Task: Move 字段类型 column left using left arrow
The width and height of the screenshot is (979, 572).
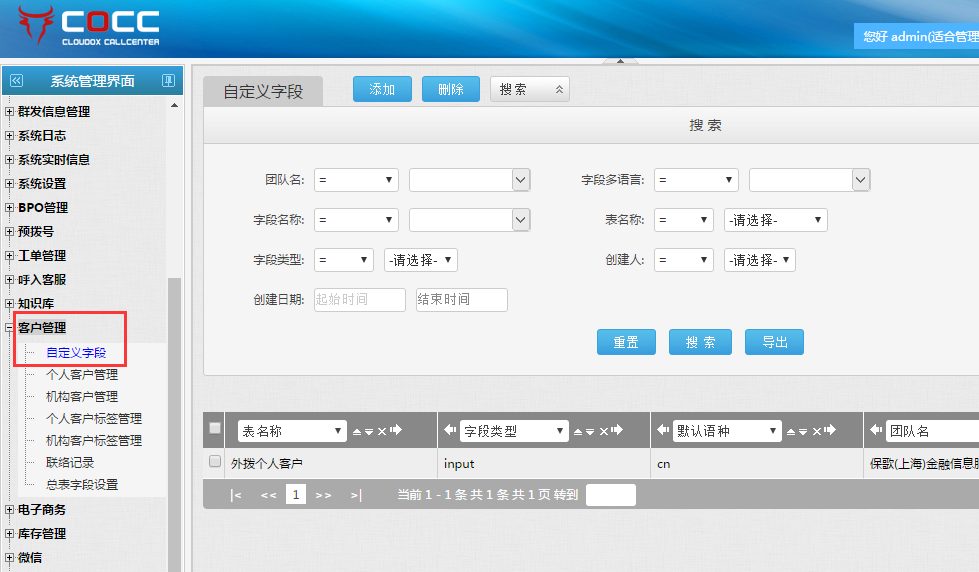Action: (449, 431)
